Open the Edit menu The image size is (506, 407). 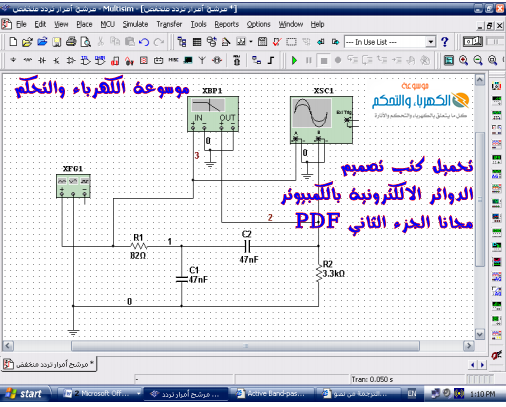coord(40,24)
